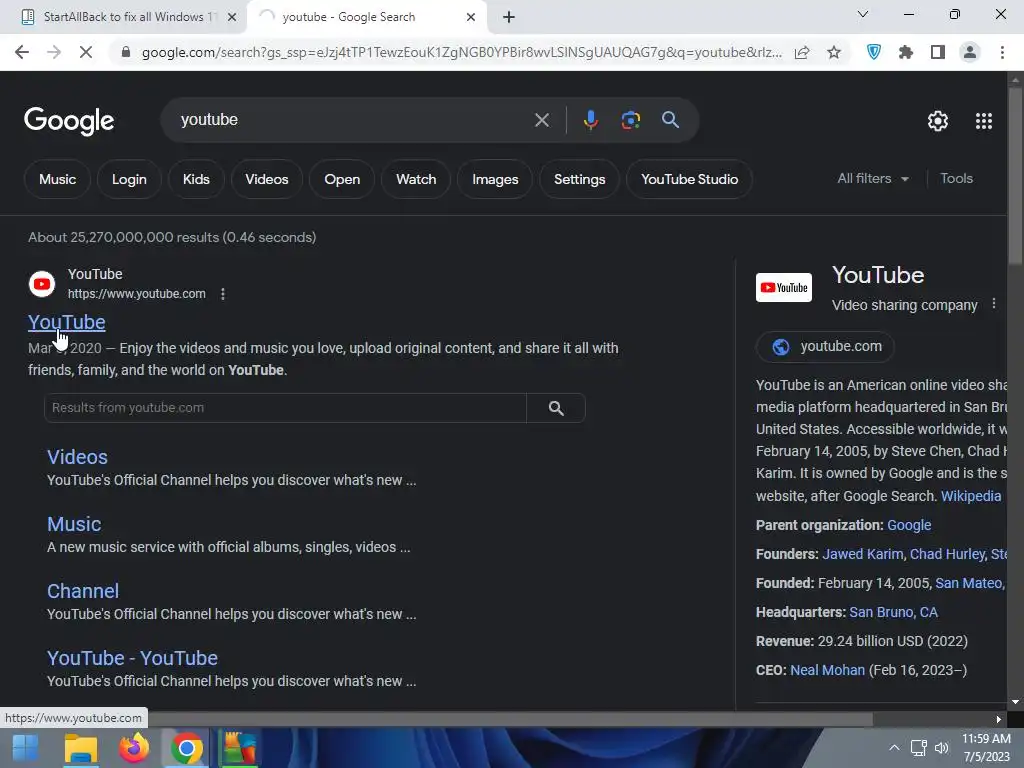1024x768 pixels.
Task: Open the Chrome three-dot menu
Action: 1002,52
